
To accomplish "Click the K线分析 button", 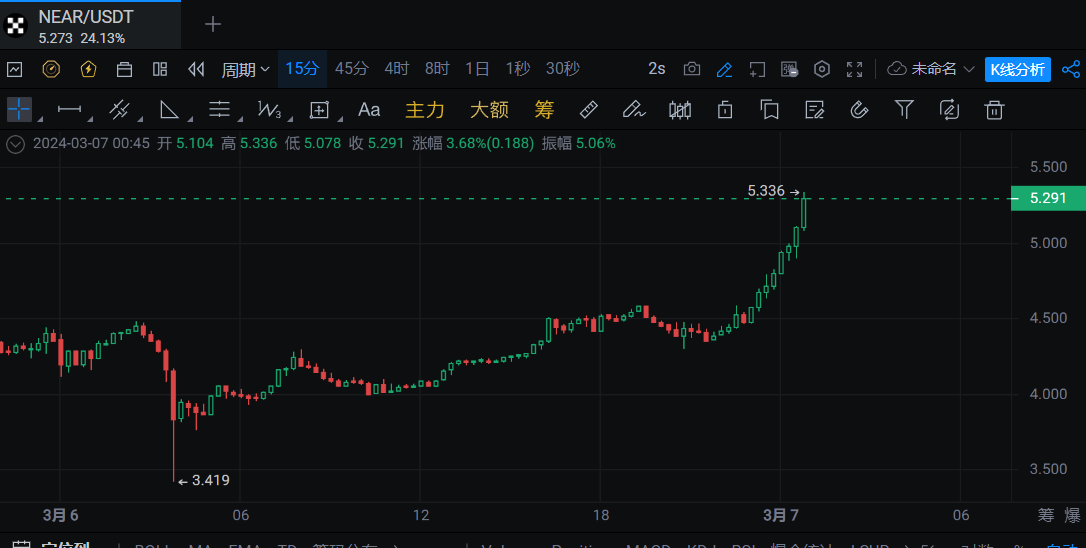I will pyautogui.click(x=1017, y=69).
